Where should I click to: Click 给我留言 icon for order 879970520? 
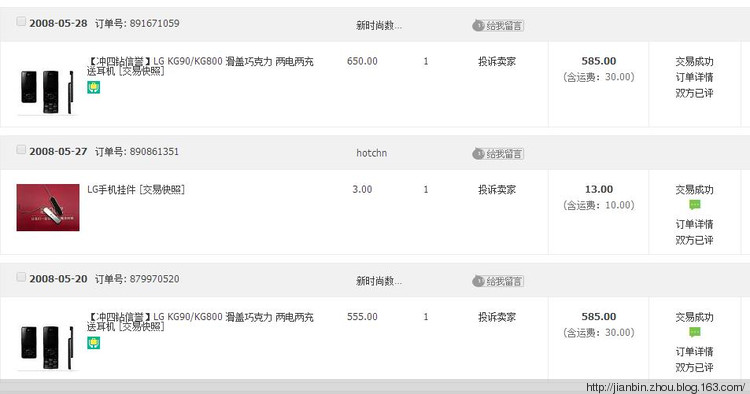tap(498, 281)
